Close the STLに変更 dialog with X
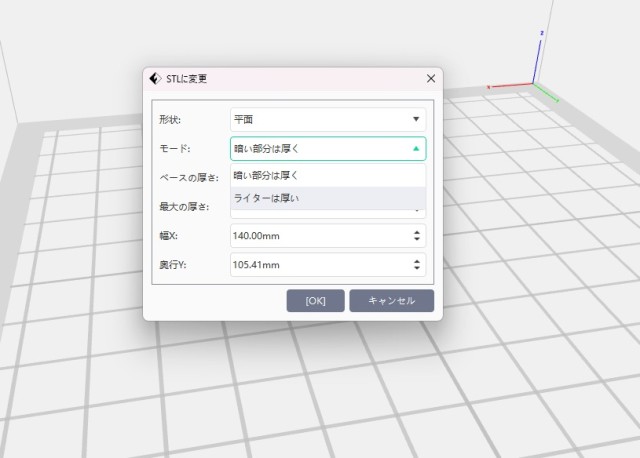 coord(431,78)
